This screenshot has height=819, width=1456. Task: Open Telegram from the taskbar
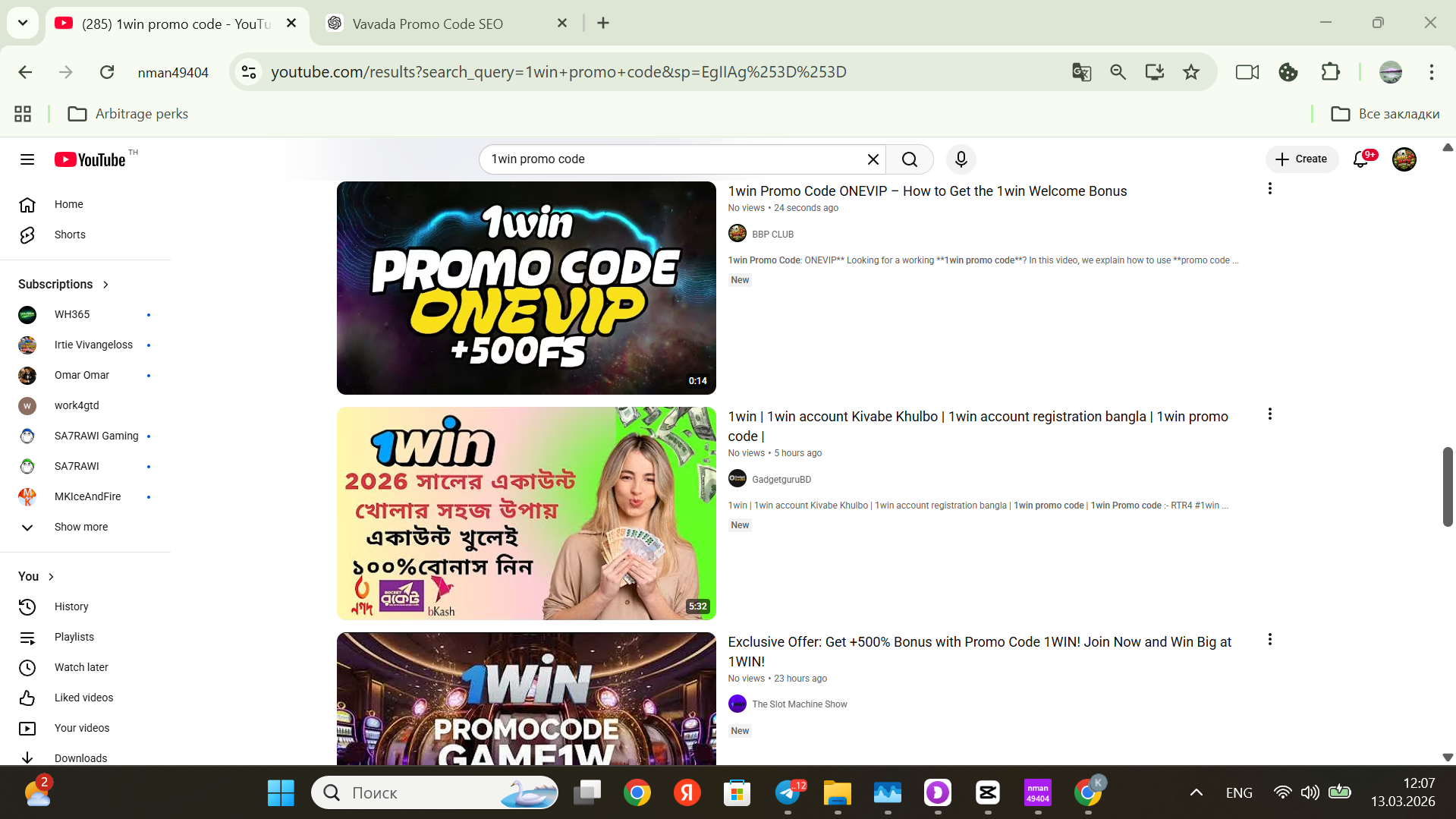pyautogui.click(x=788, y=792)
